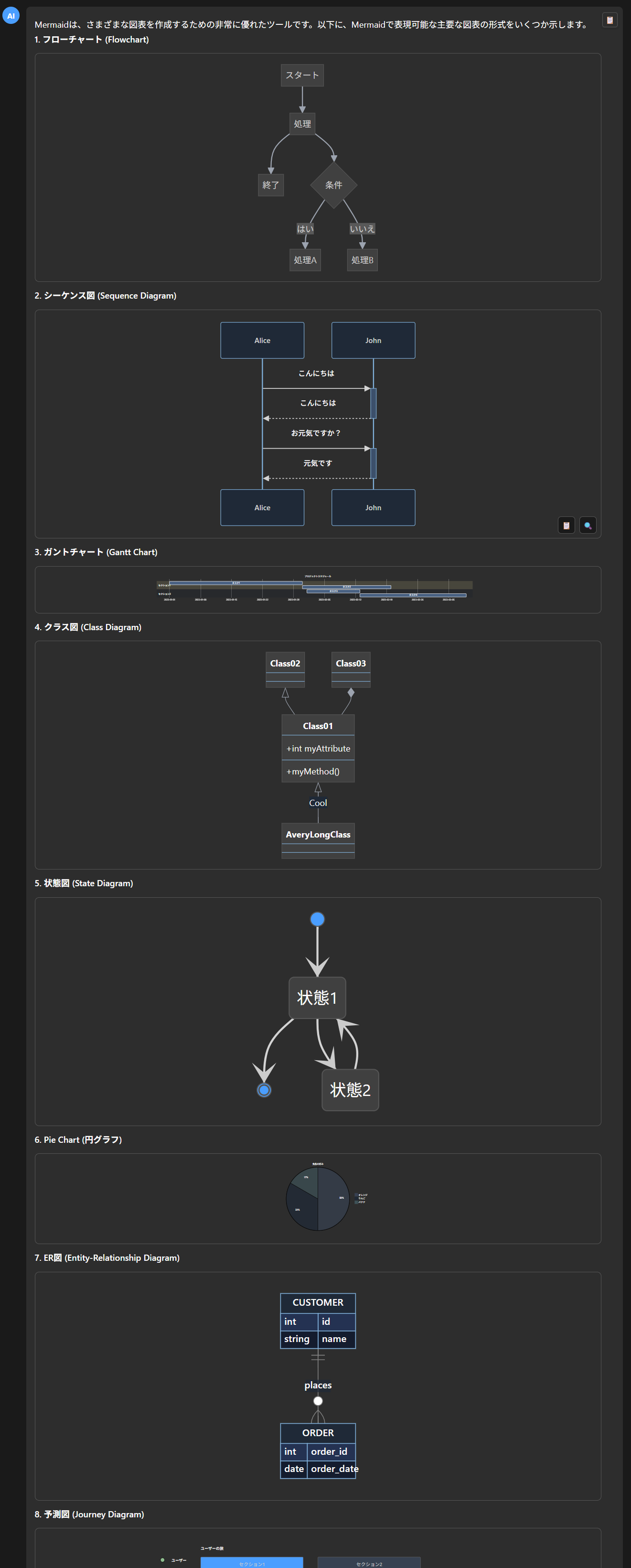This screenshot has height=1568, width=631.
Task: Open the Gantt chart thumbnail
Action: click(315, 589)
